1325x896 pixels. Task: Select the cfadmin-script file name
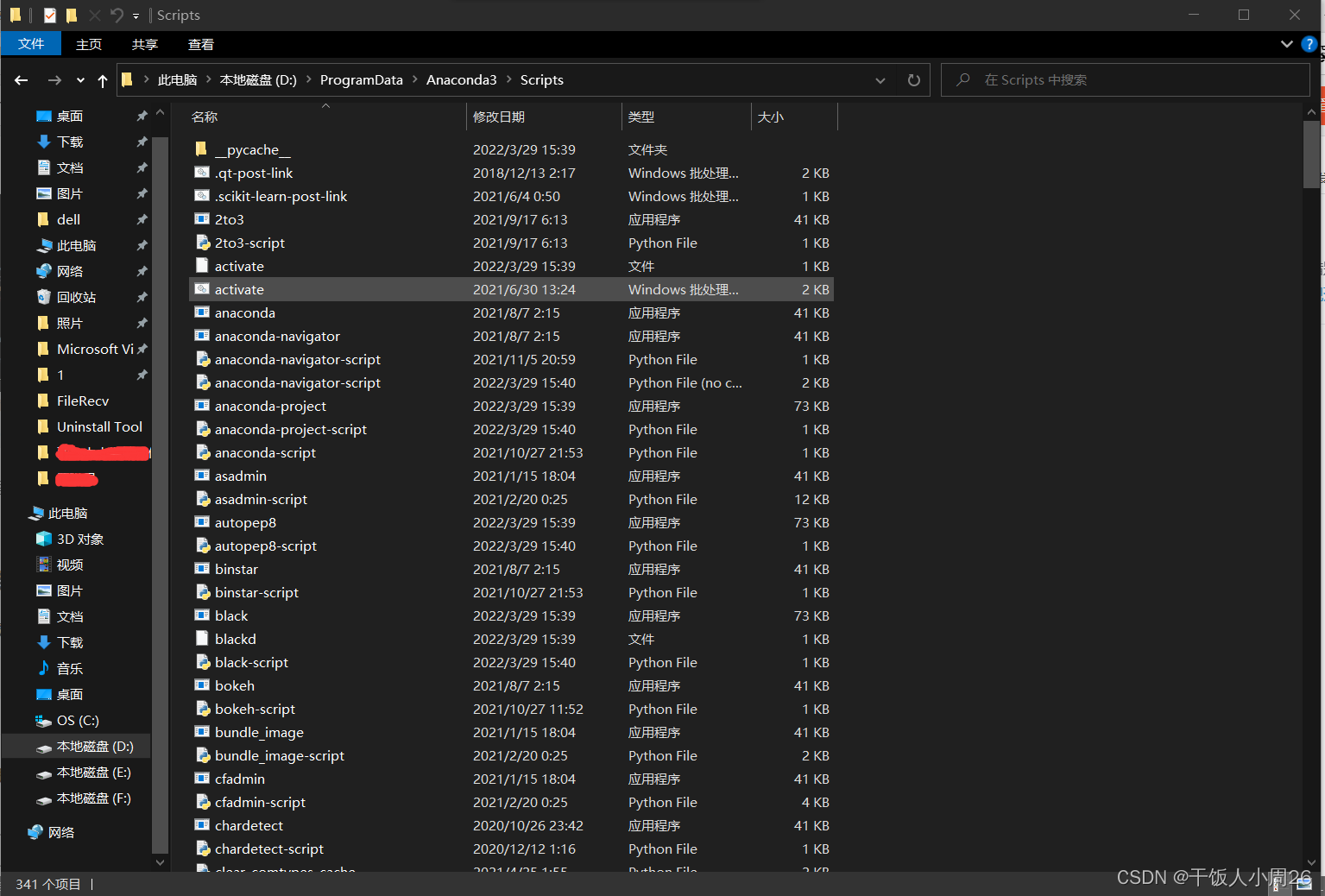coord(260,802)
